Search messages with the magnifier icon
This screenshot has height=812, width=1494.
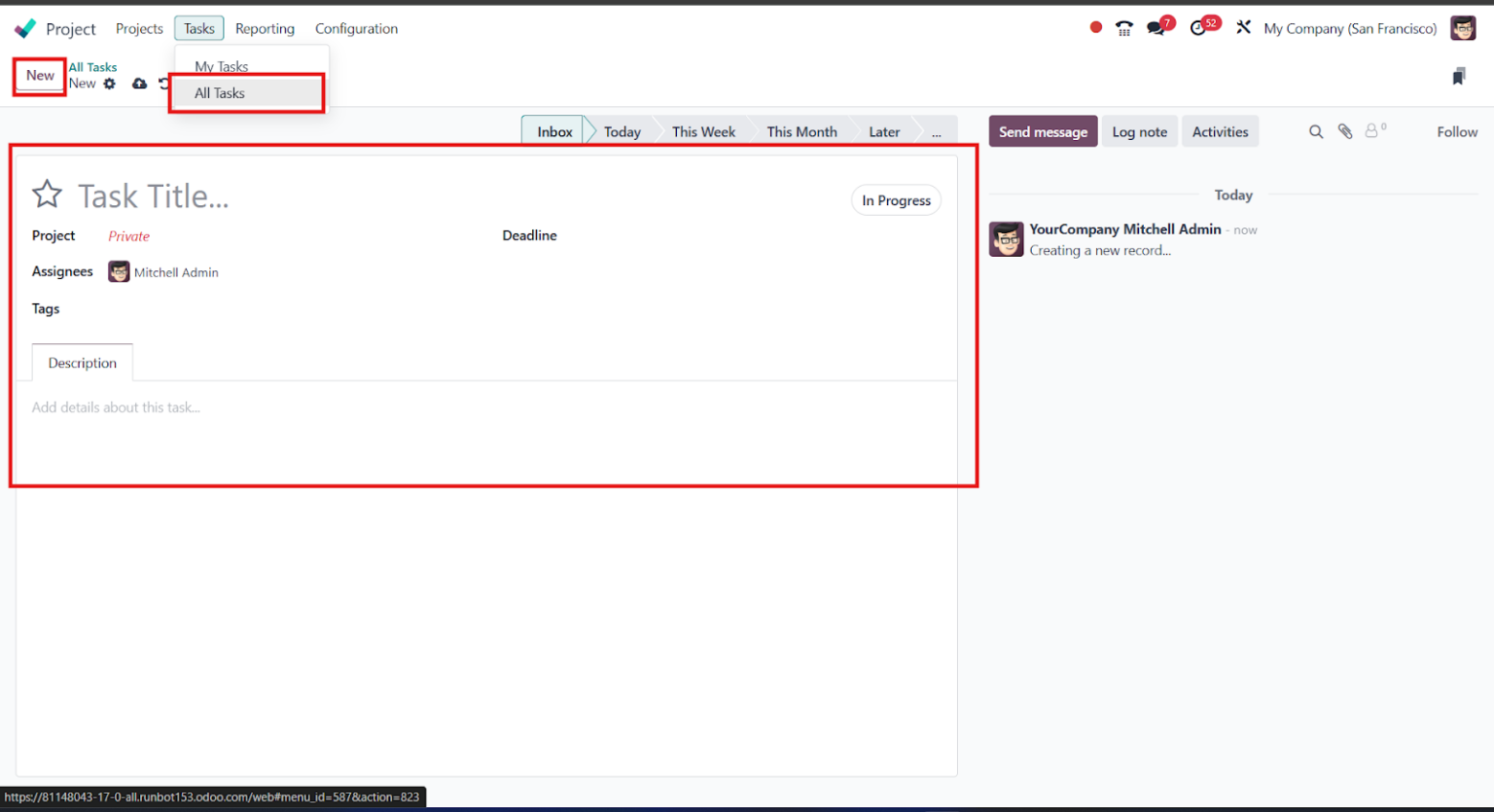pyautogui.click(x=1315, y=130)
